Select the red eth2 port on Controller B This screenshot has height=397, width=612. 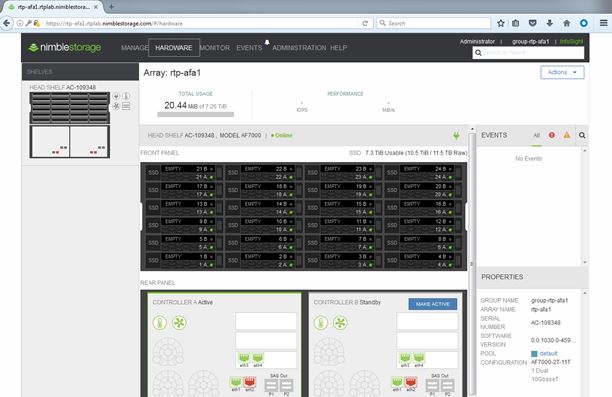click(411, 384)
